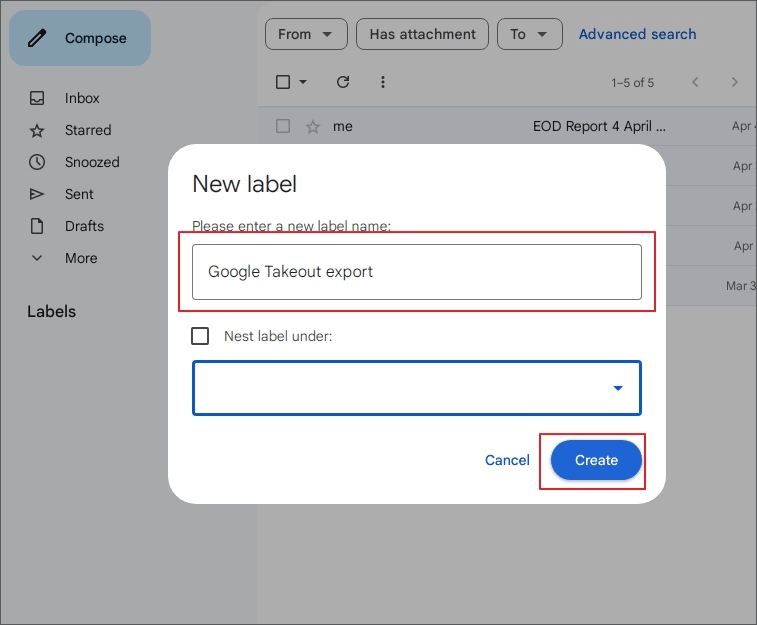Open Drafts in the sidebar
Image resolution: width=757 pixels, height=625 pixels.
[84, 226]
